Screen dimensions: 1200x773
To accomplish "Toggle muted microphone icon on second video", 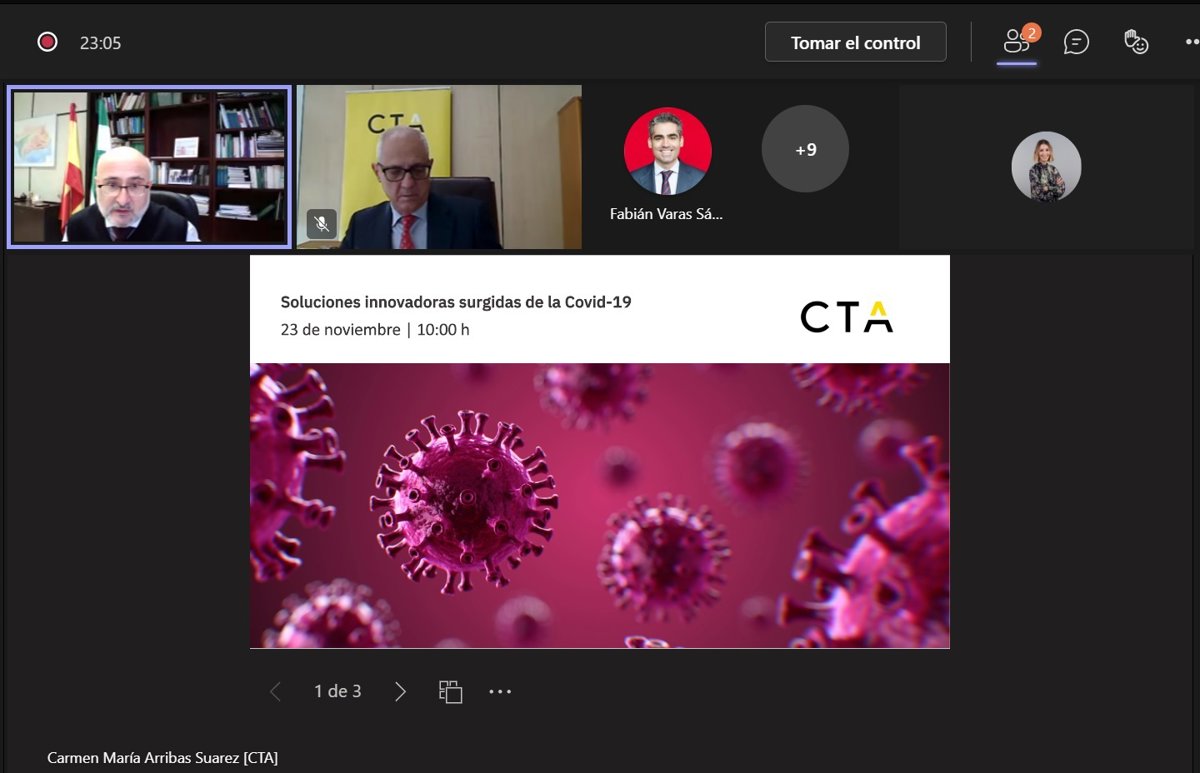I will click(321, 224).
